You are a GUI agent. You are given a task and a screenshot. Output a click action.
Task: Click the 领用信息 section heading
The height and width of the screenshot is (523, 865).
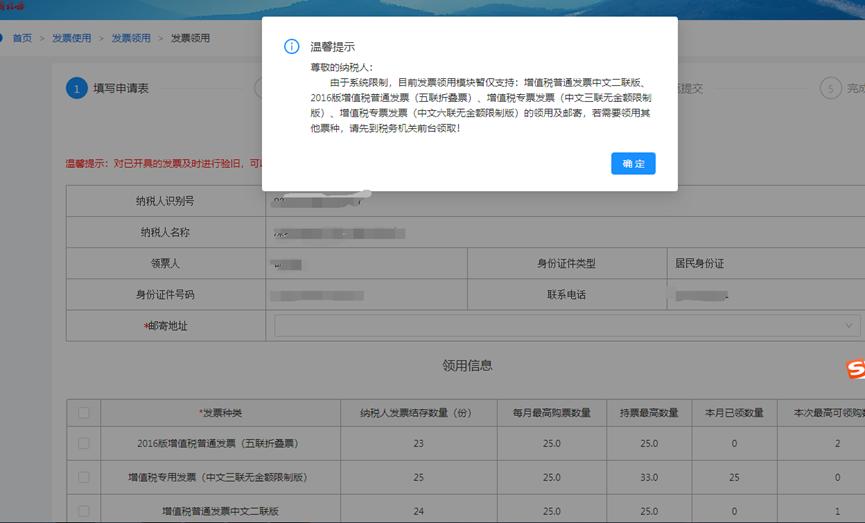coord(467,365)
